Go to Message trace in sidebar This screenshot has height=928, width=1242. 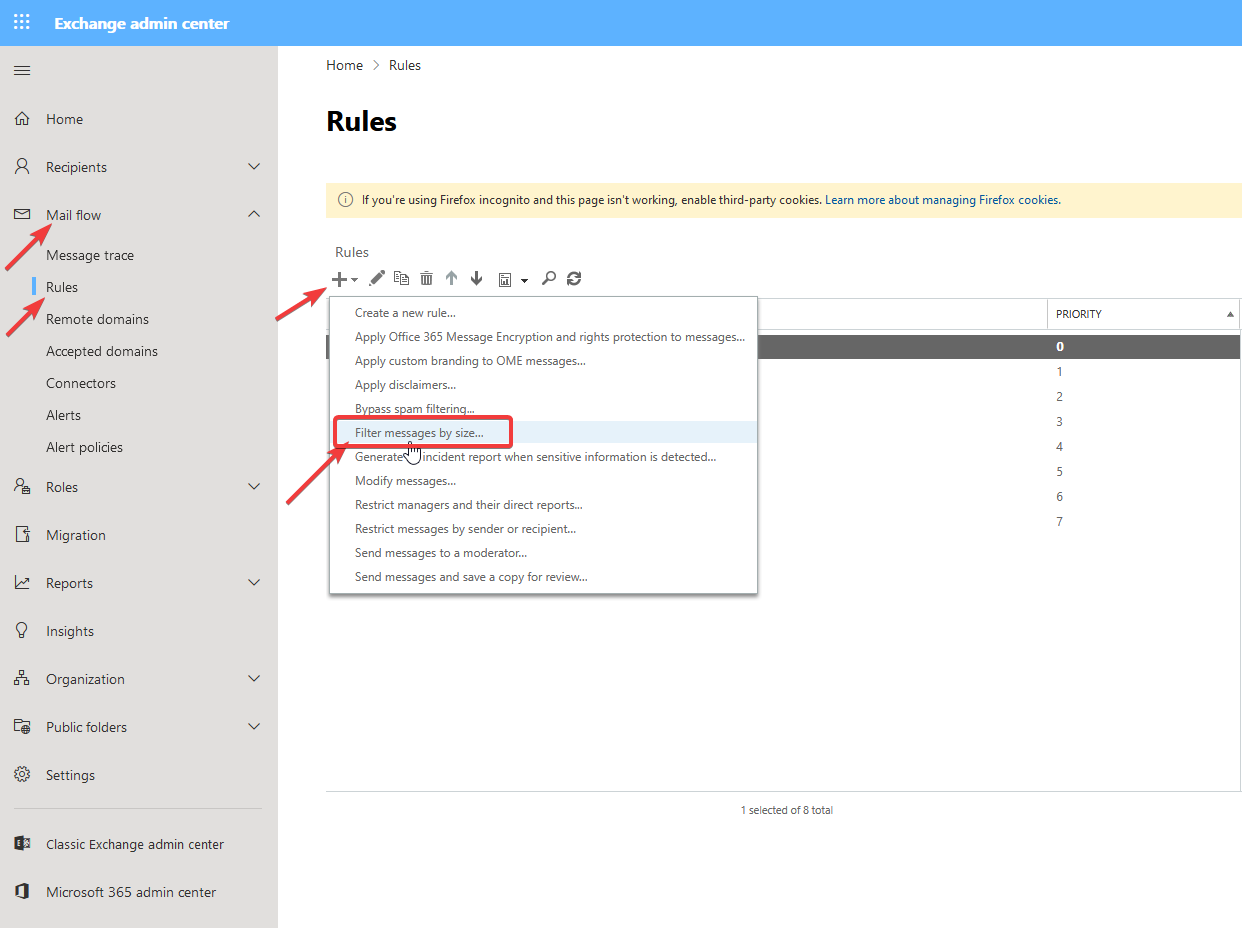click(x=90, y=255)
